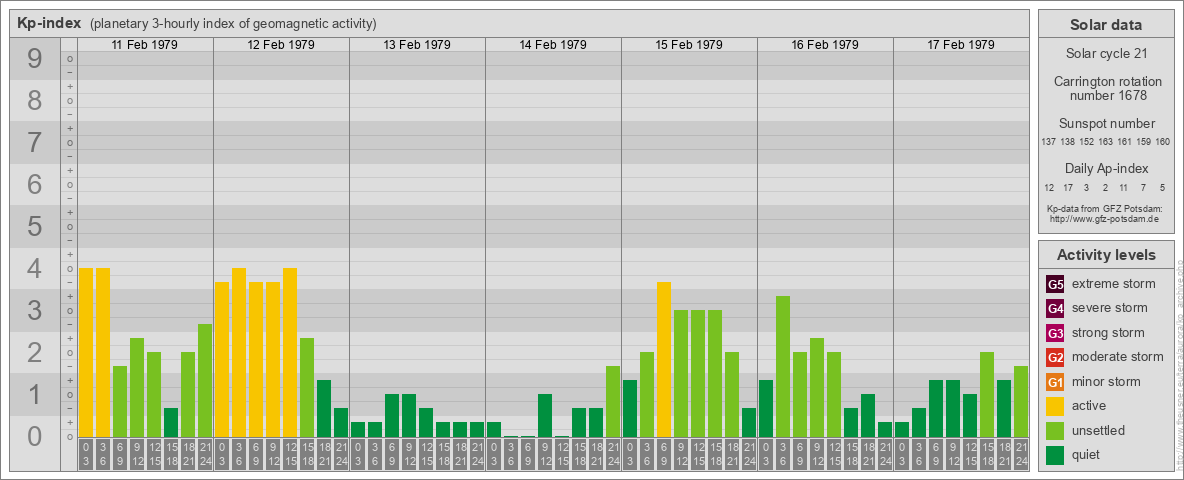Click the Kp axis label 5

pos(35,226)
